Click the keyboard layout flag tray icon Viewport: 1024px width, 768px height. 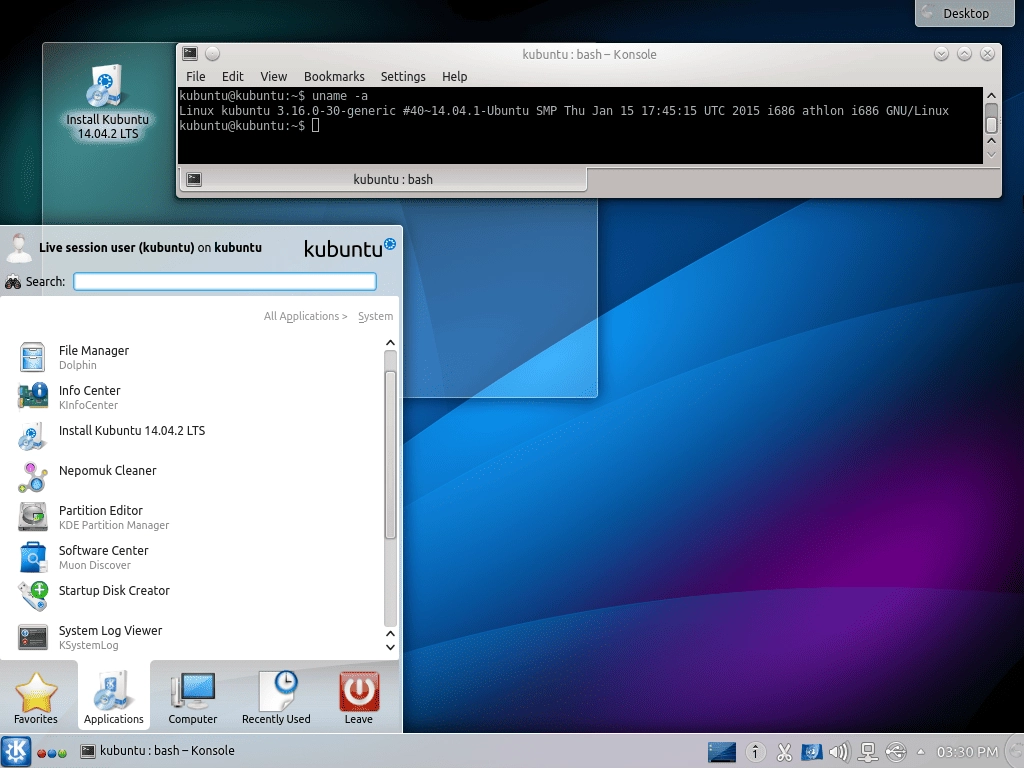(812, 752)
